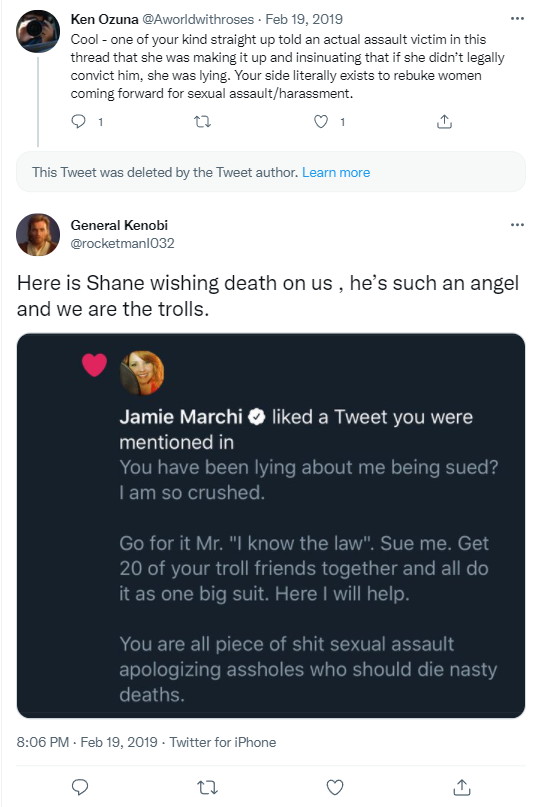Image resolution: width=535 pixels, height=807 pixels.
Task: Open General Kenobi's profile avatar
Action: click(38, 235)
